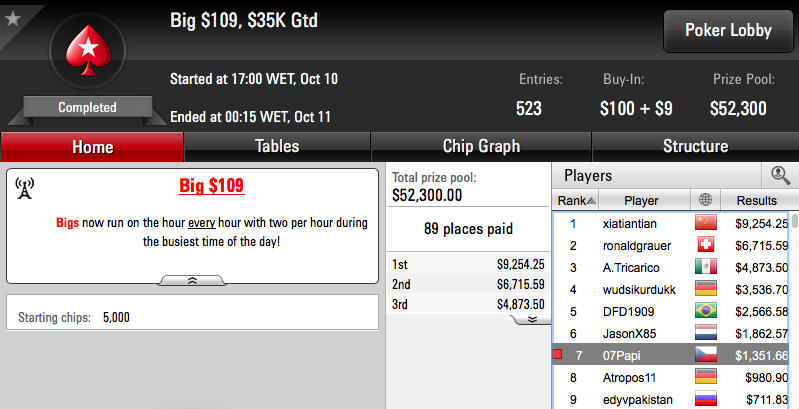Expand the prize payouts list
Screen dimensions: 799x409
tap(532, 319)
